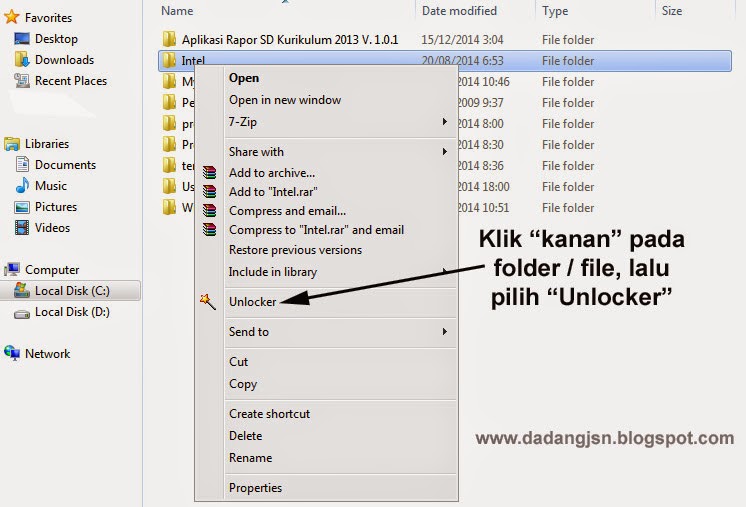
Task: Expand the 7-Zip submenu arrow
Action: click(444, 122)
